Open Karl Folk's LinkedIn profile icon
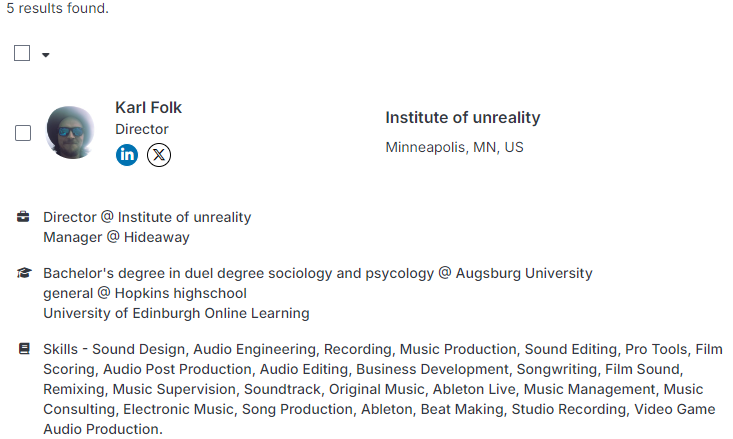The height and width of the screenshot is (439, 733). (x=127, y=155)
